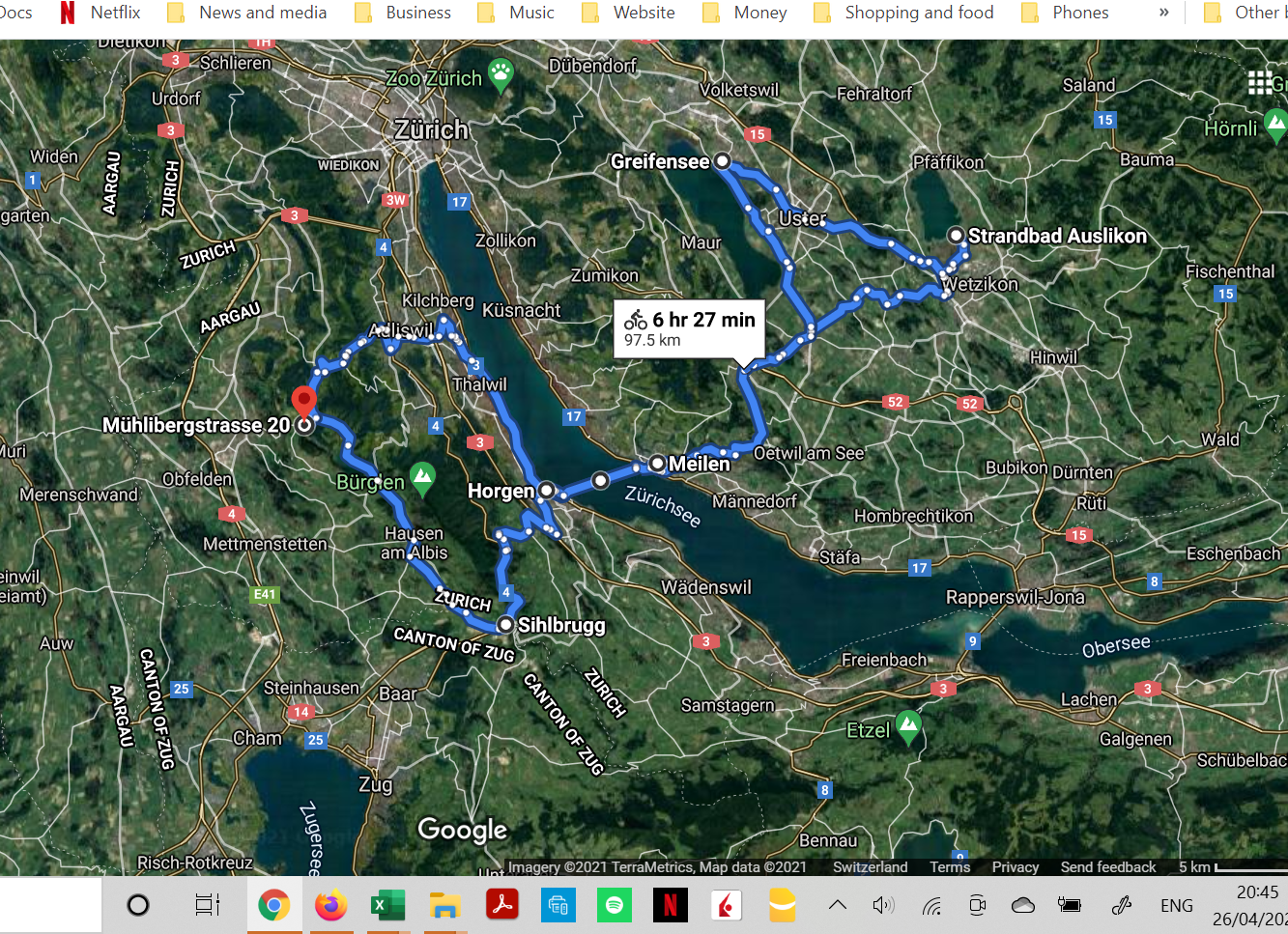The width and height of the screenshot is (1288, 934).
Task: Click the Zürich city label
Action: tap(431, 129)
